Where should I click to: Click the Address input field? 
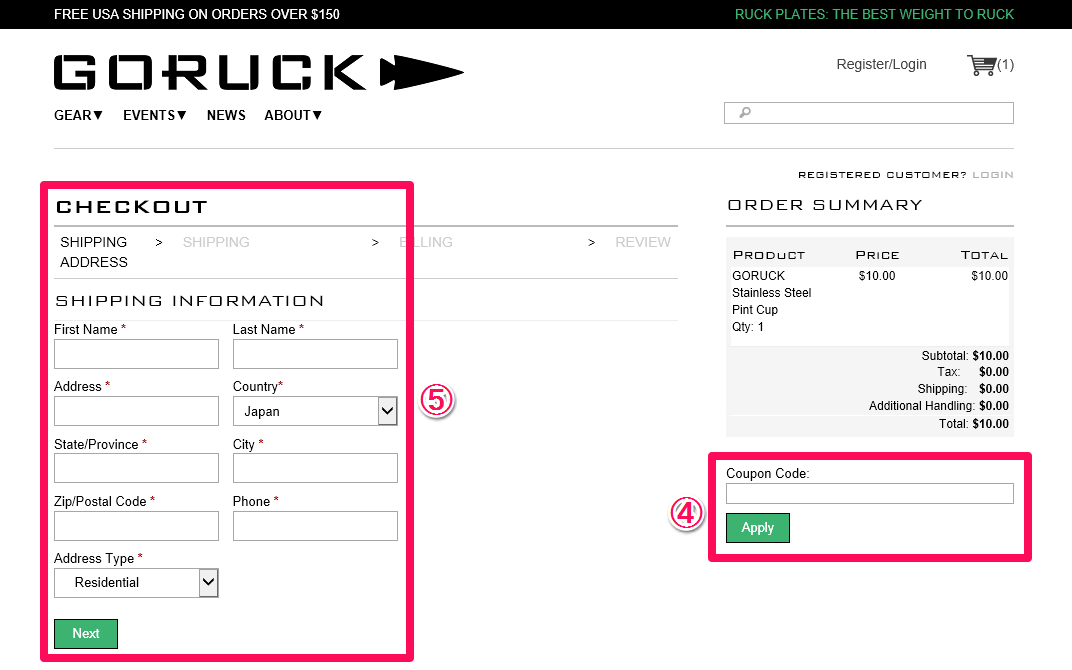pos(137,412)
